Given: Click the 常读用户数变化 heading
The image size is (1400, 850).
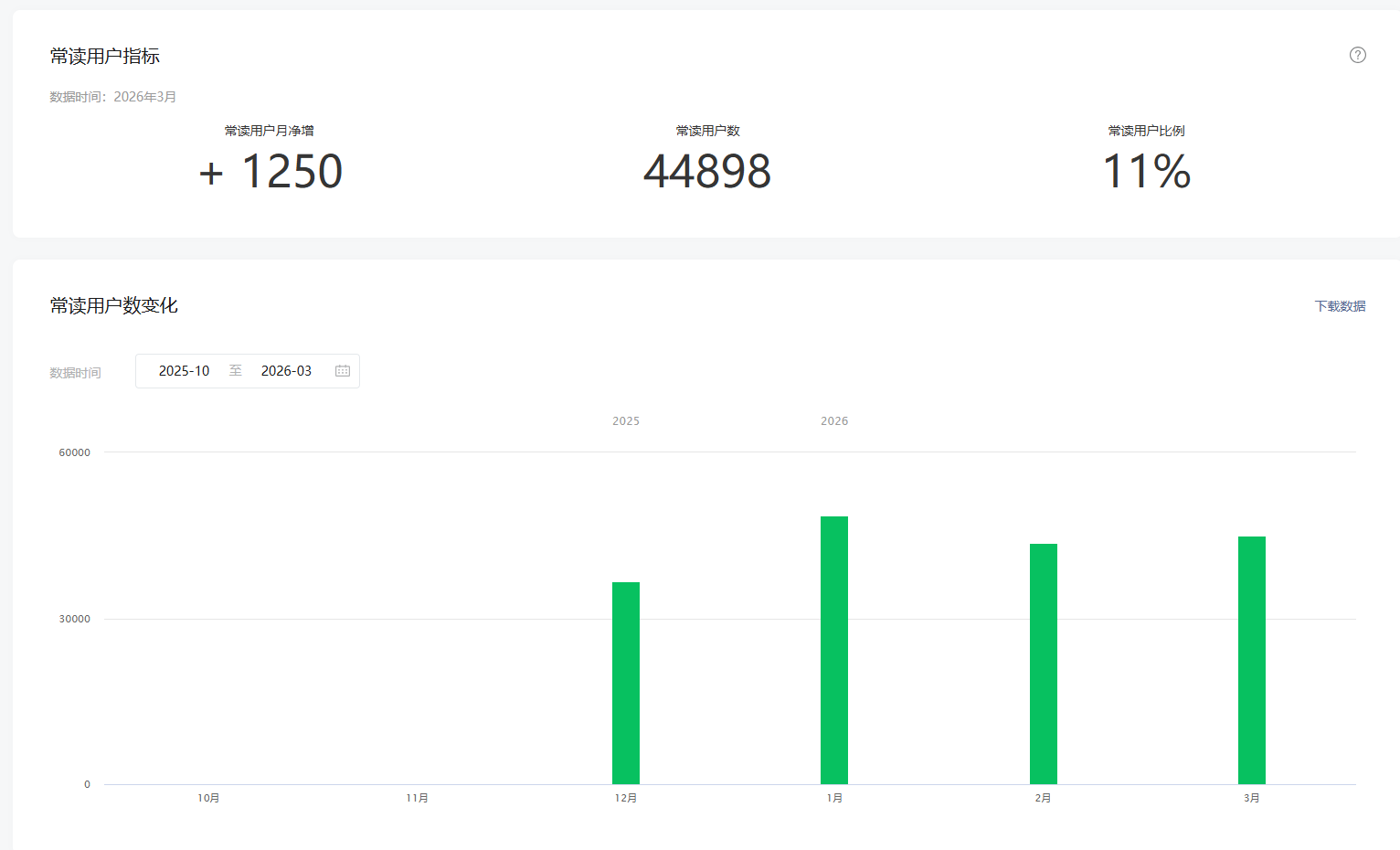Looking at the screenshot, I should pyautogui.click(x=113, y=305).
